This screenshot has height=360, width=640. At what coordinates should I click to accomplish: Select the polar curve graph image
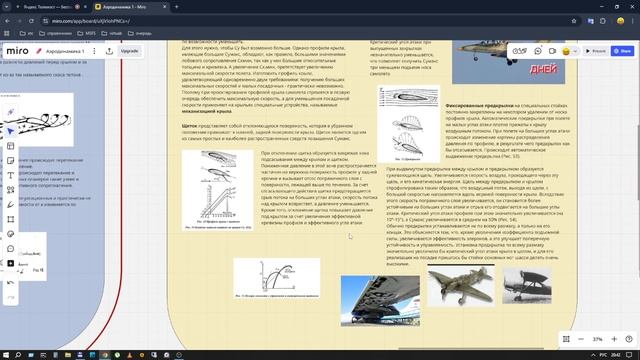277,278
